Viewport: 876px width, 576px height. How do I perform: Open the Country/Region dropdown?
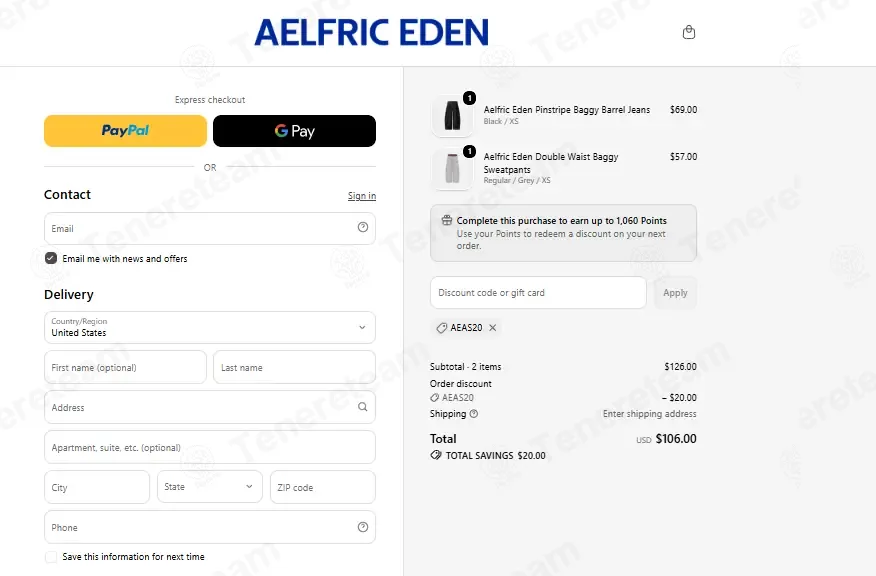[210, 327]
